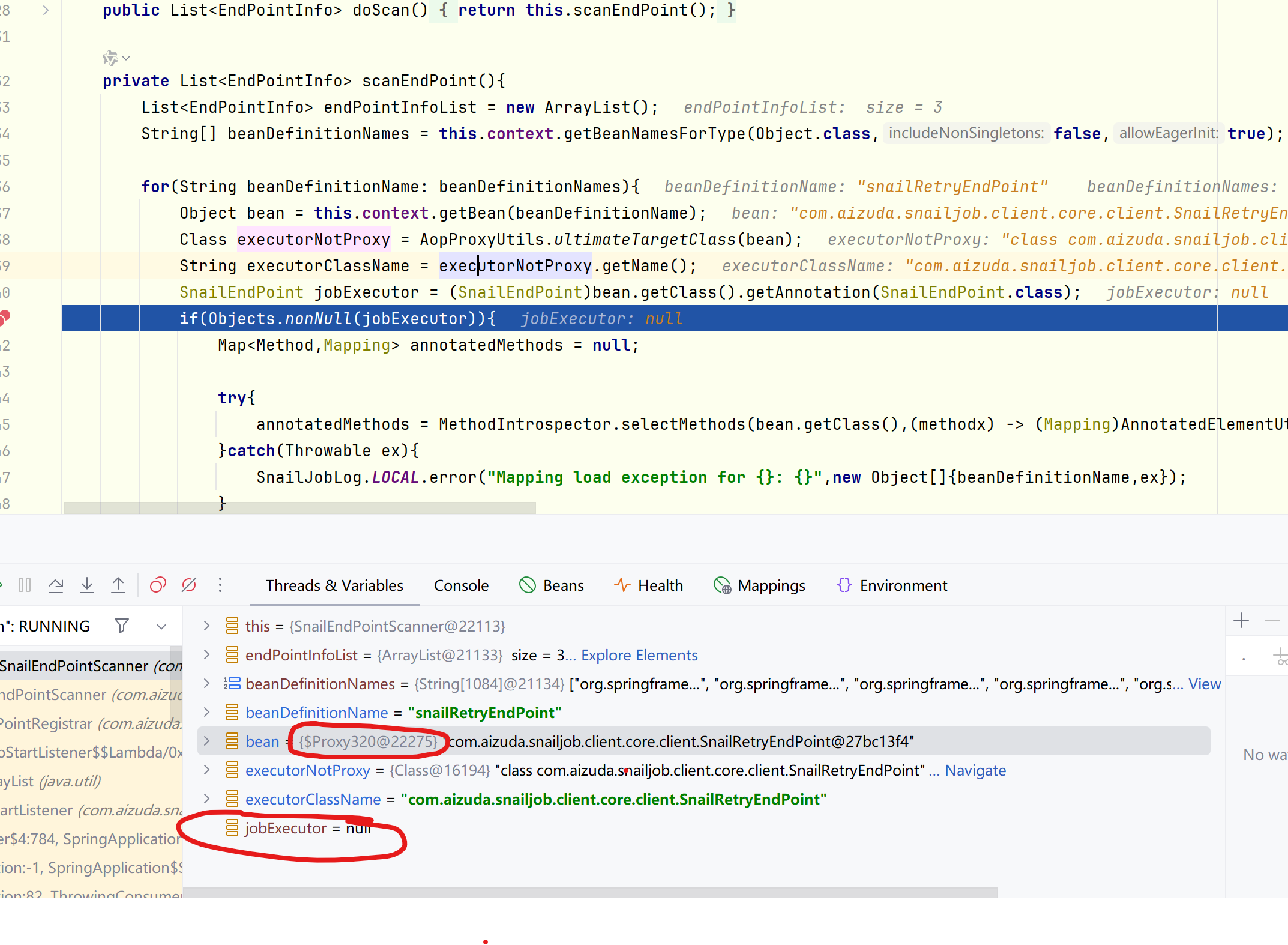Select the SnailEndPointScanner stack frame
The image size is (1288, 945).
pyautogui.click(x=91, y=666)
